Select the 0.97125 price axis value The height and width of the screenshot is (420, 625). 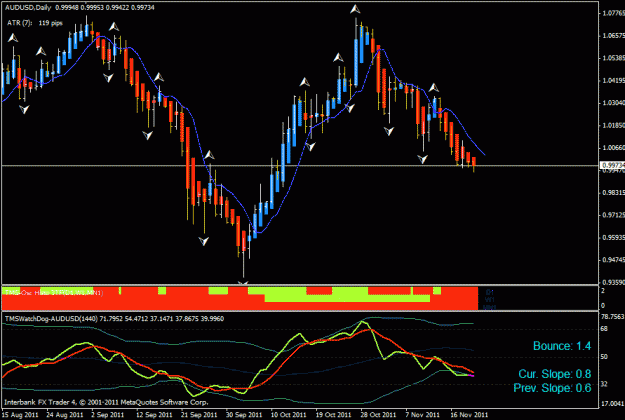[614, 215]
